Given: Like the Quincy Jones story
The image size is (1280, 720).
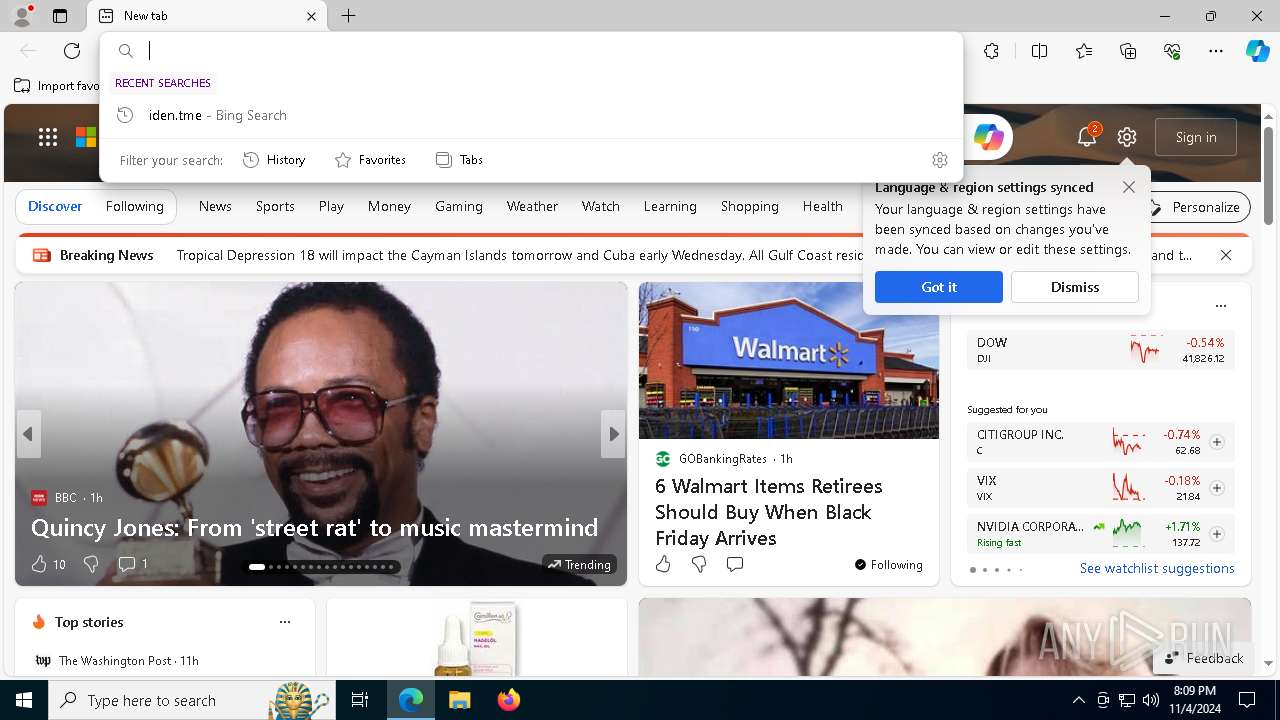Looking at the screenshot, I should pyautogui.click(x=39, y=564).
